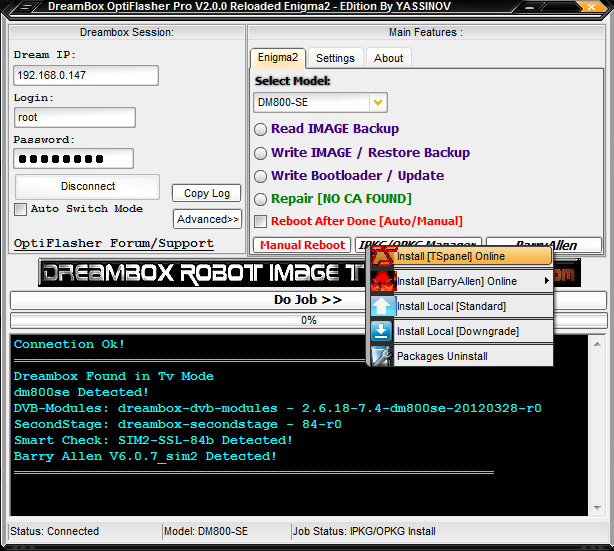Image resolution: width=614 pixels, height=551 pixels.
Task: Click the Dream IP input field
Action: pyautogui.click(x=86, y=75)
